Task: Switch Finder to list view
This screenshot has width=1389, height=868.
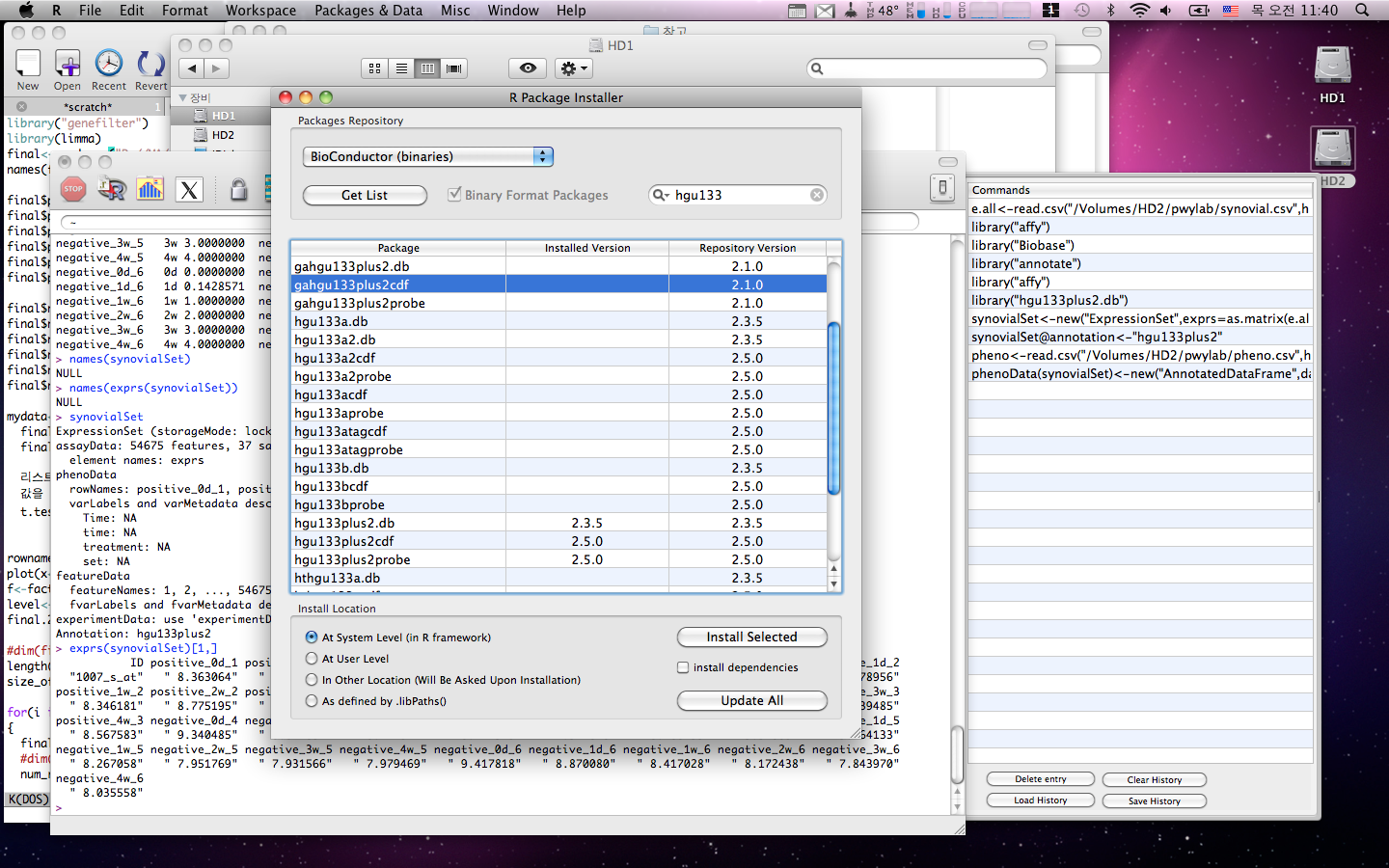Action: pos(401,68)
